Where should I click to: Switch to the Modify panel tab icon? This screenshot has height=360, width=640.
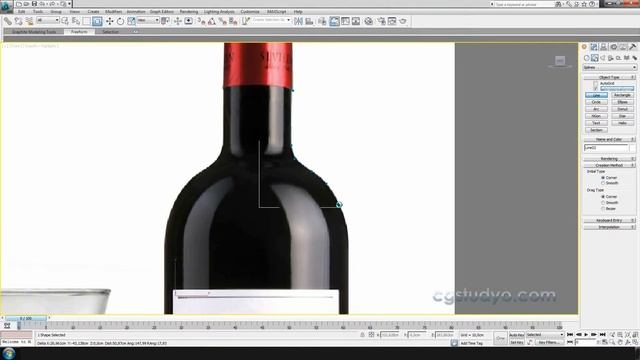click(x=594, y=47)
